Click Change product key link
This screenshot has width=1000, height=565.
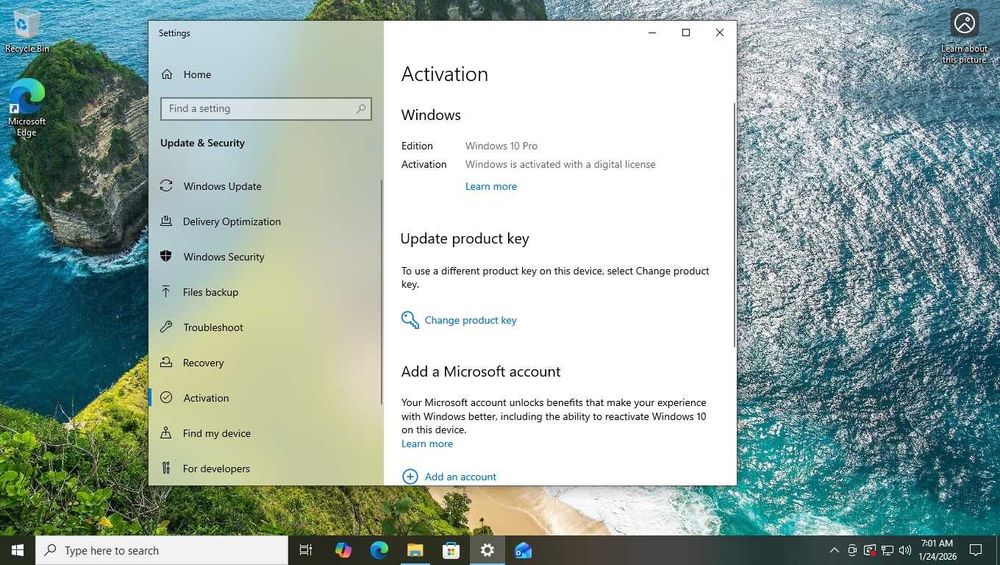tap(470, 320)
